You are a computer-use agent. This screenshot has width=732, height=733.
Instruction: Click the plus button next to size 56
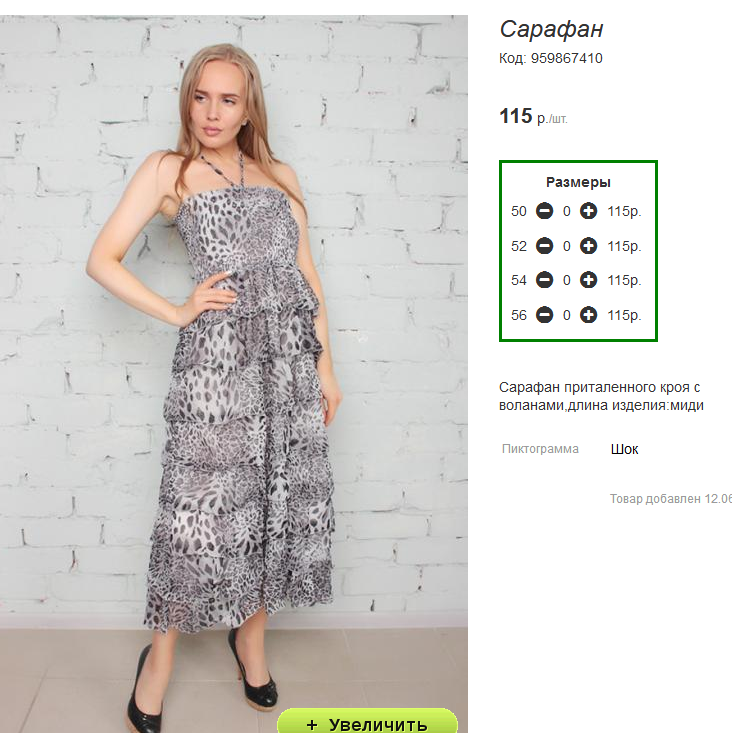pyautogui.click(x=589, y=315)
